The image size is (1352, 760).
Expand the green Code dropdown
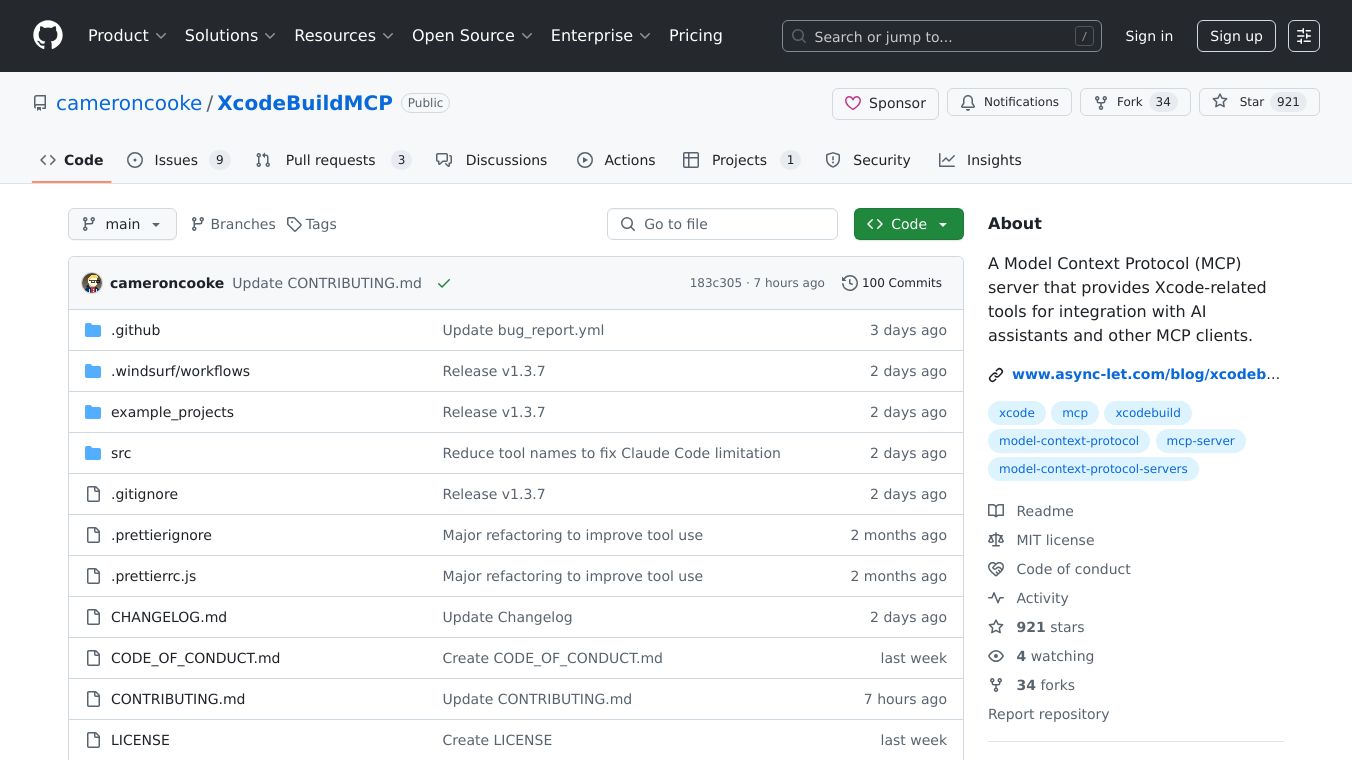click(908, 224)
